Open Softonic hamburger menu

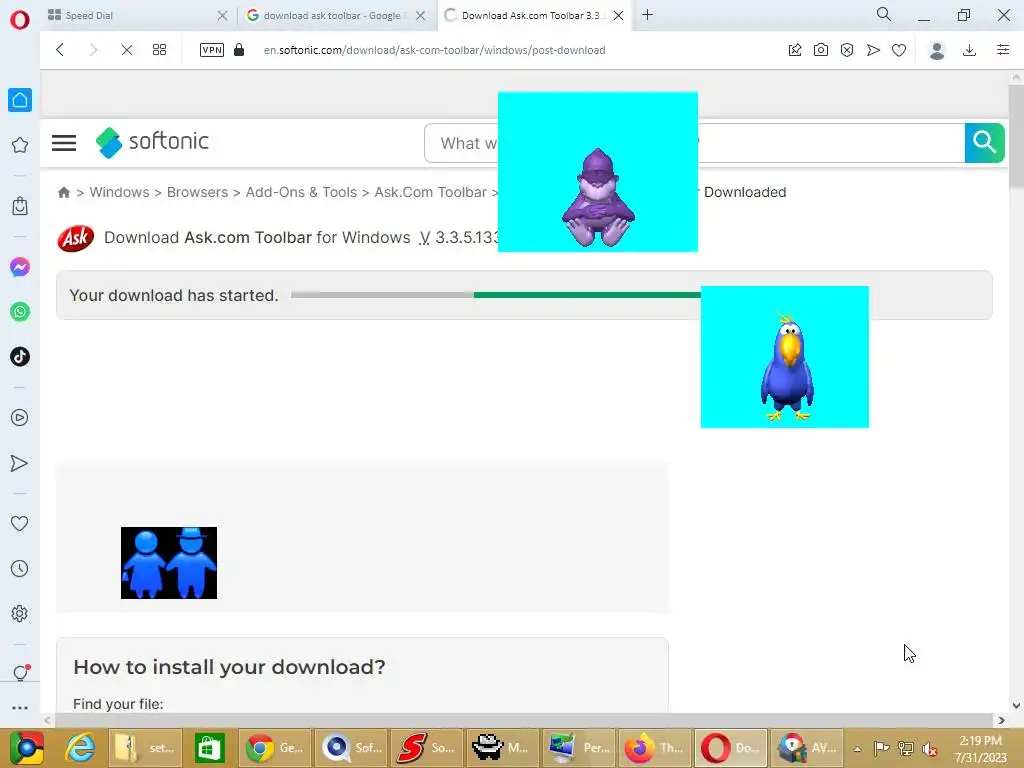[64, 142]
